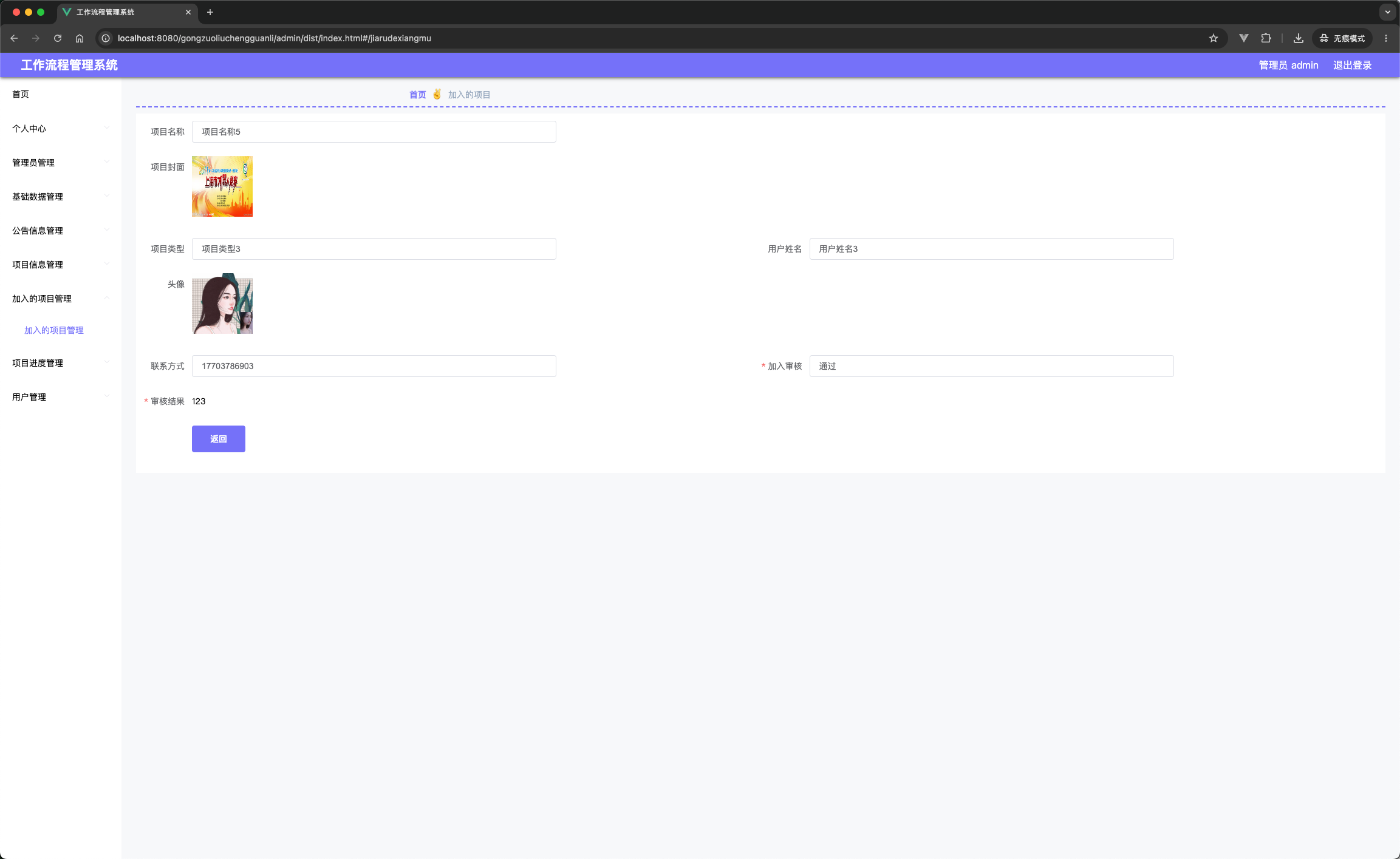
Task: Open the Vue devtools extension icon
Action: click(1244, 38)
